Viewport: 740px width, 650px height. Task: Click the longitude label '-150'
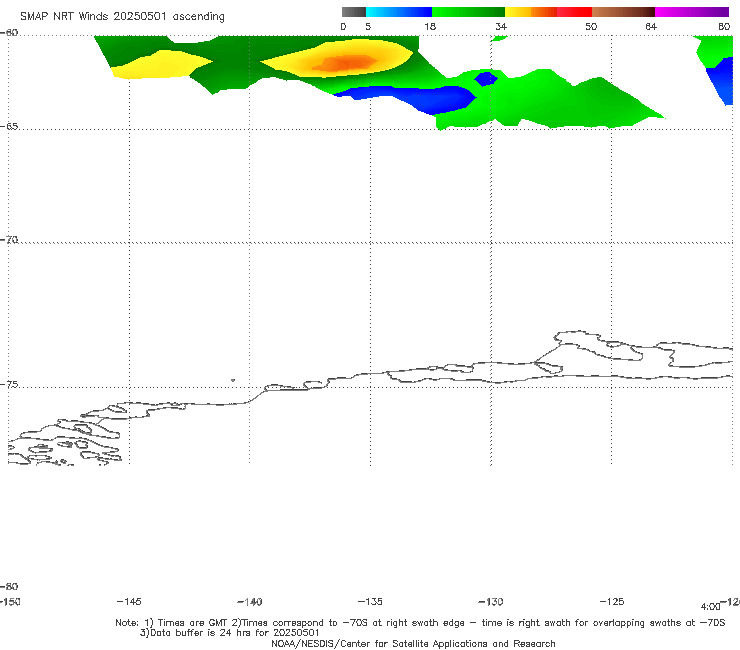click(10, 602)
